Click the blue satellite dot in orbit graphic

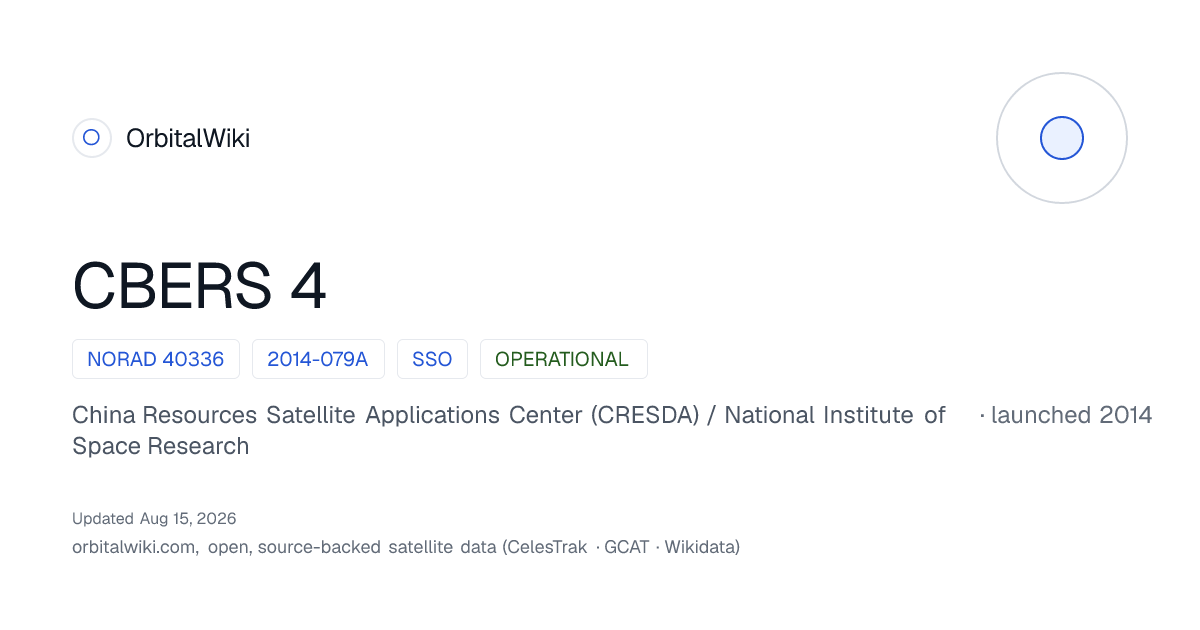[x=1062, y=138]
